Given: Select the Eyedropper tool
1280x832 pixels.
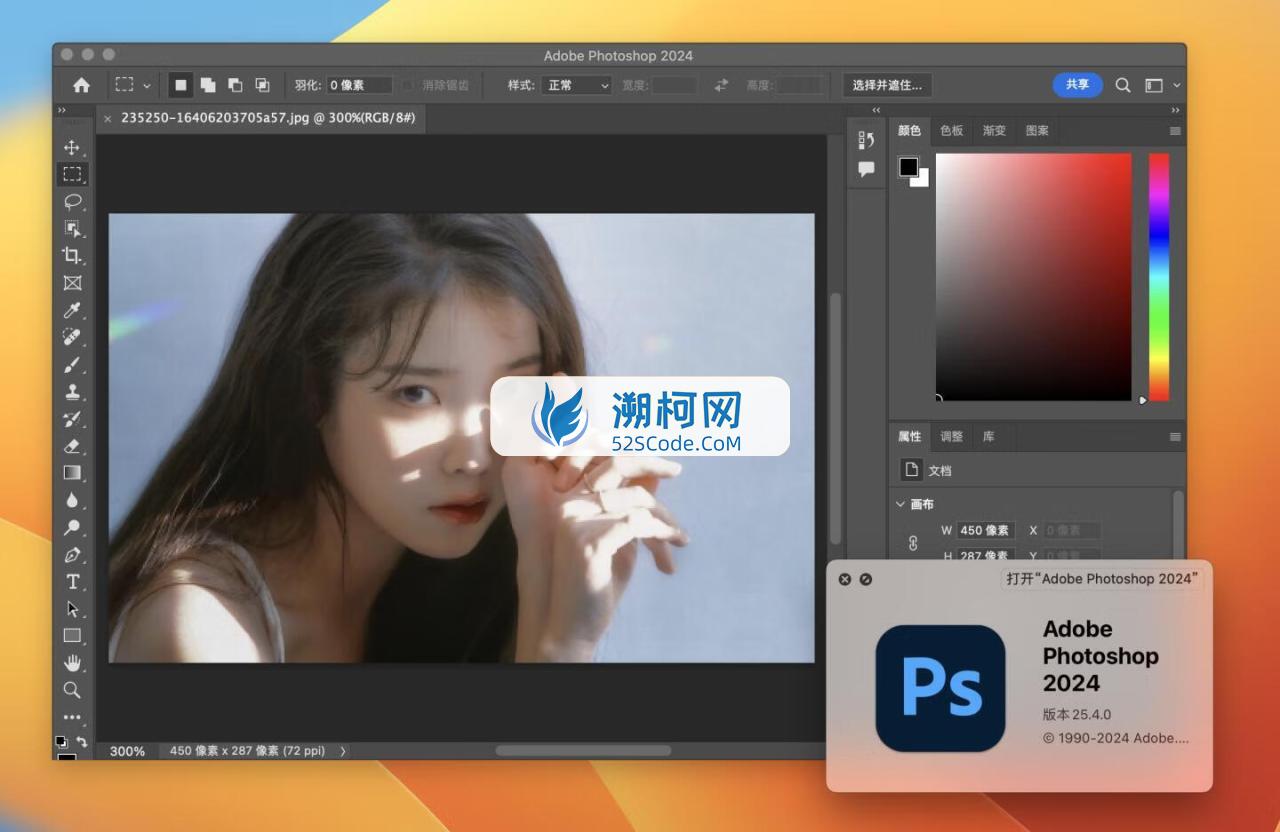Looking at the screenshot, I should pyautogui.click(x=72, y=310).
